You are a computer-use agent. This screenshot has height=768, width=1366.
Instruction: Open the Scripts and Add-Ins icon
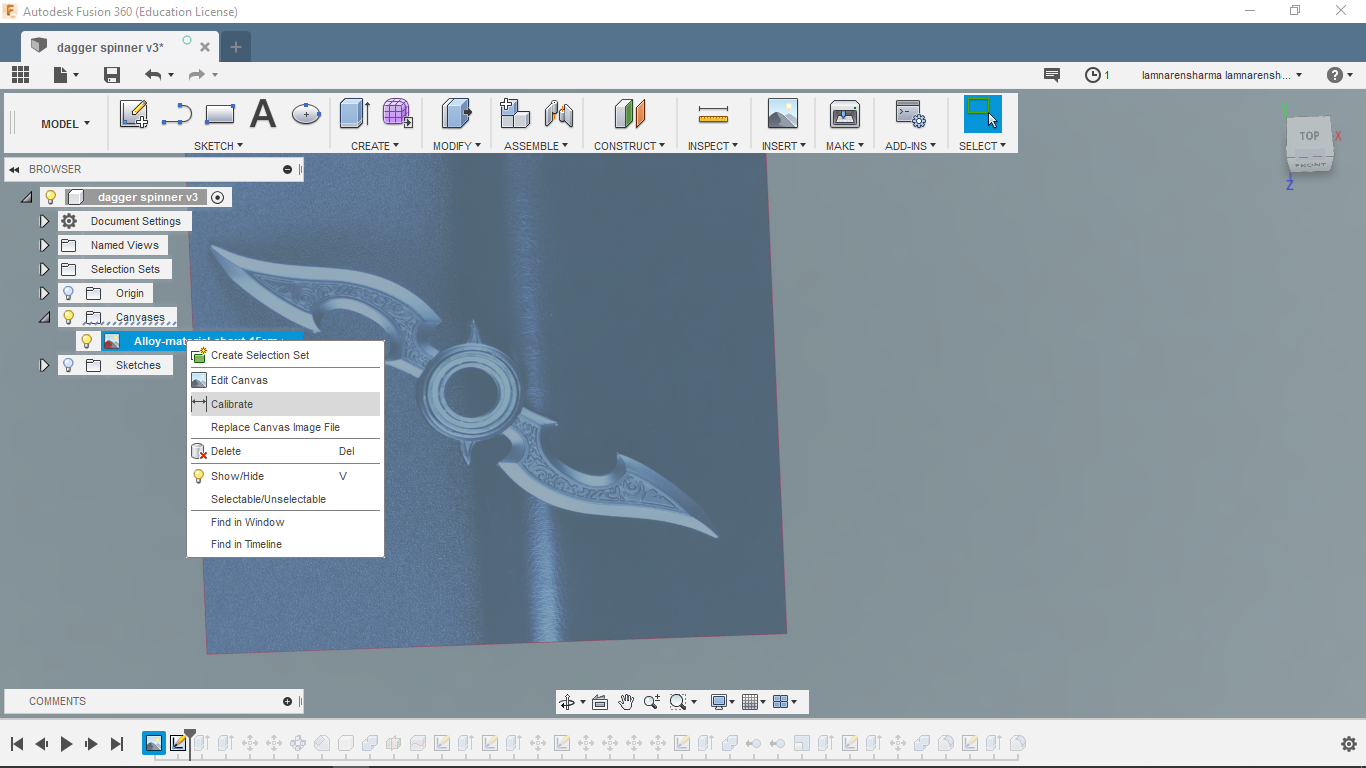[x=910, y=114]
